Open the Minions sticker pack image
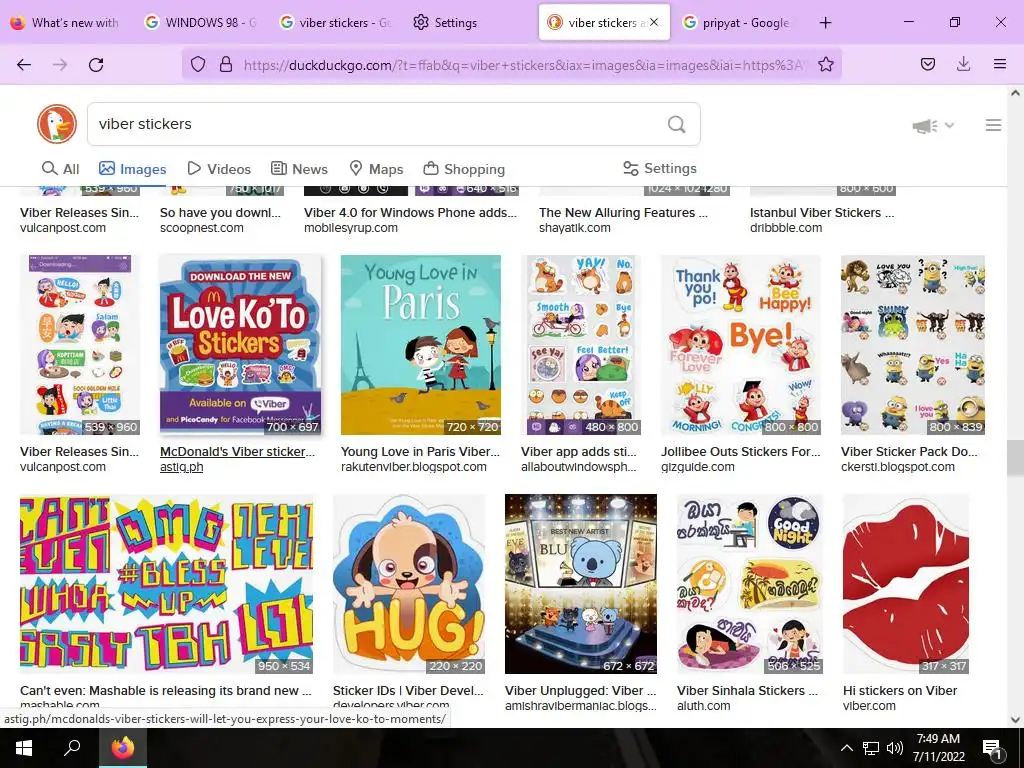 [x=913, y=344]
